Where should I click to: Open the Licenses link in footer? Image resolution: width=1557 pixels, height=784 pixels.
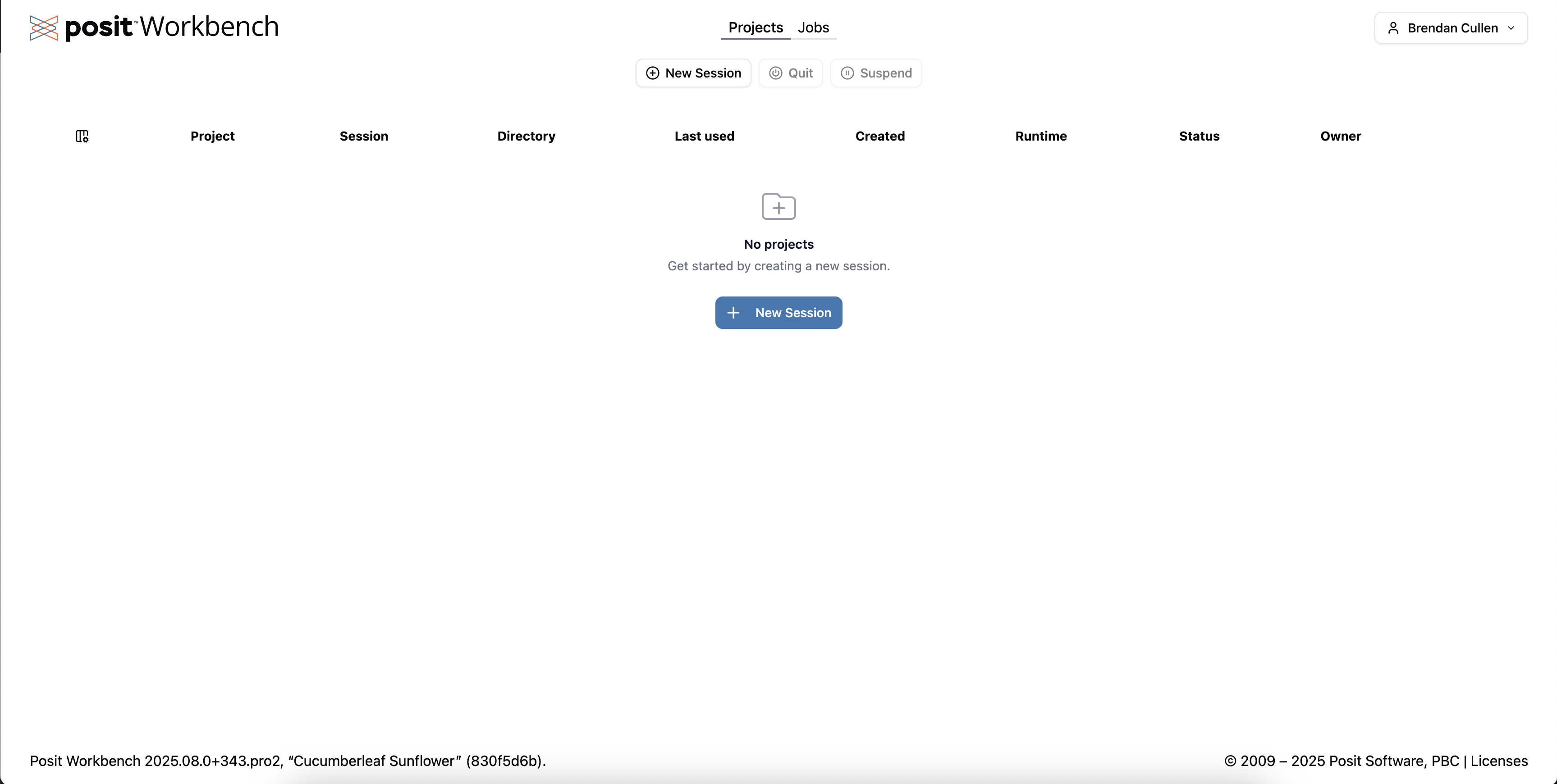click(1499, 761)
